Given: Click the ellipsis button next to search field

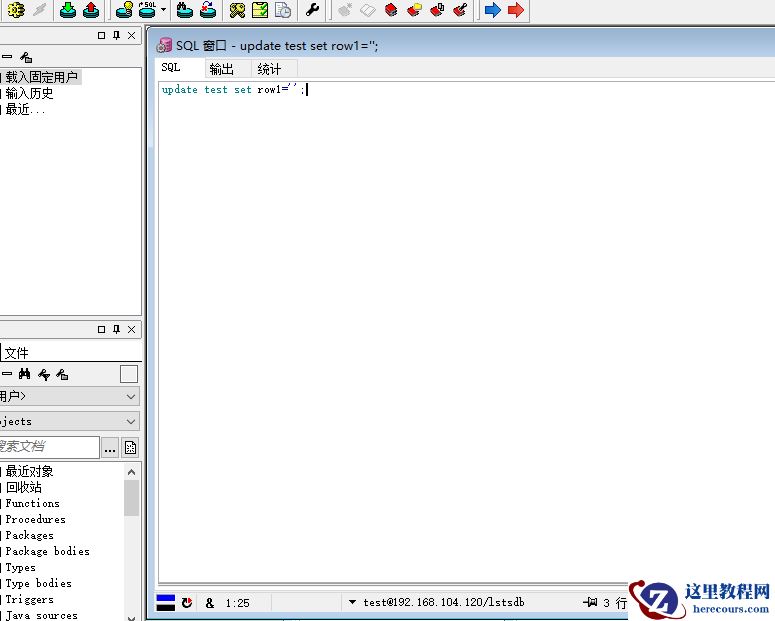Looking at the screenshot, I should tap(110, 448).
